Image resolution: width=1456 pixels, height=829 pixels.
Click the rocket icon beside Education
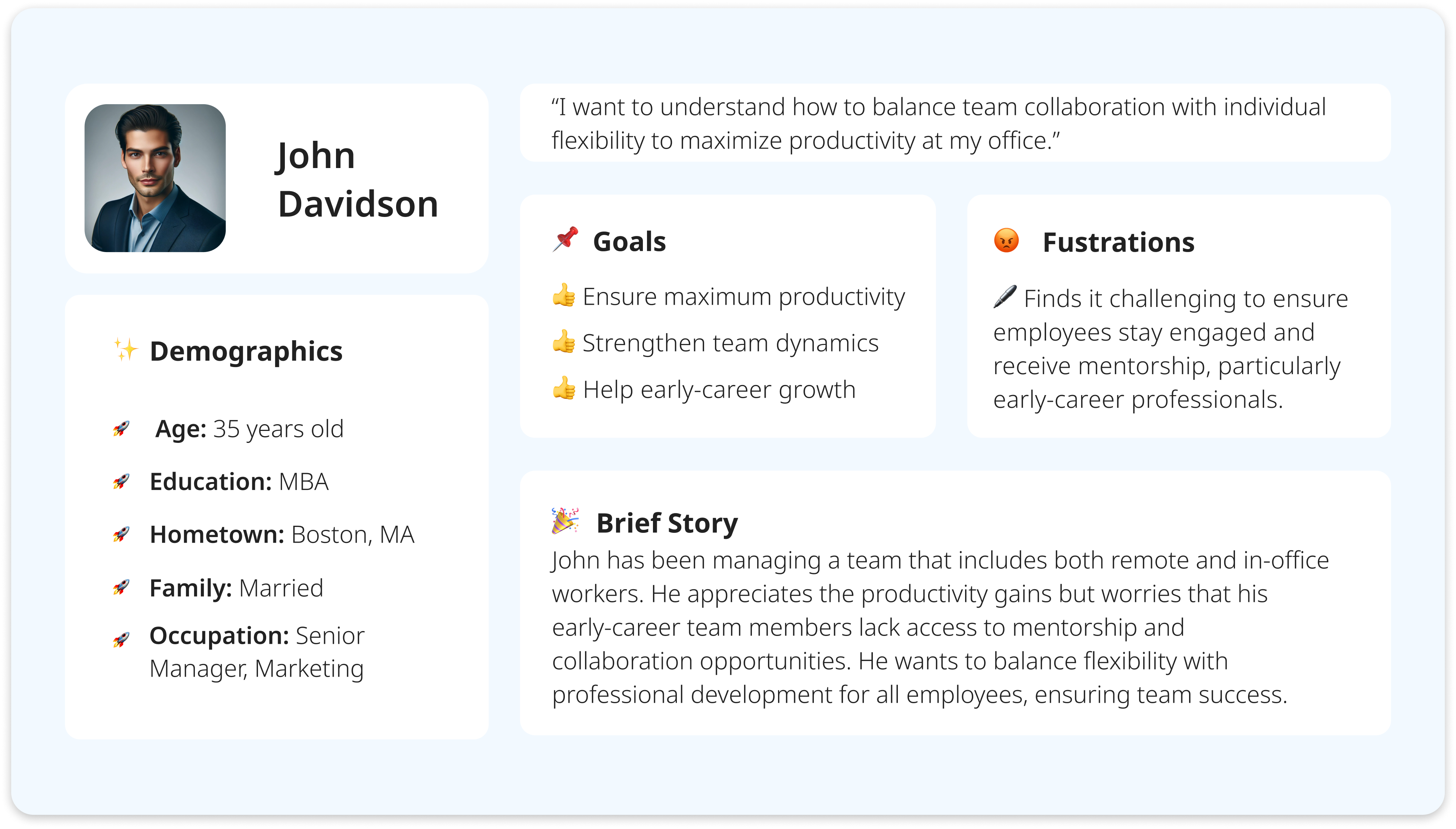121,482
